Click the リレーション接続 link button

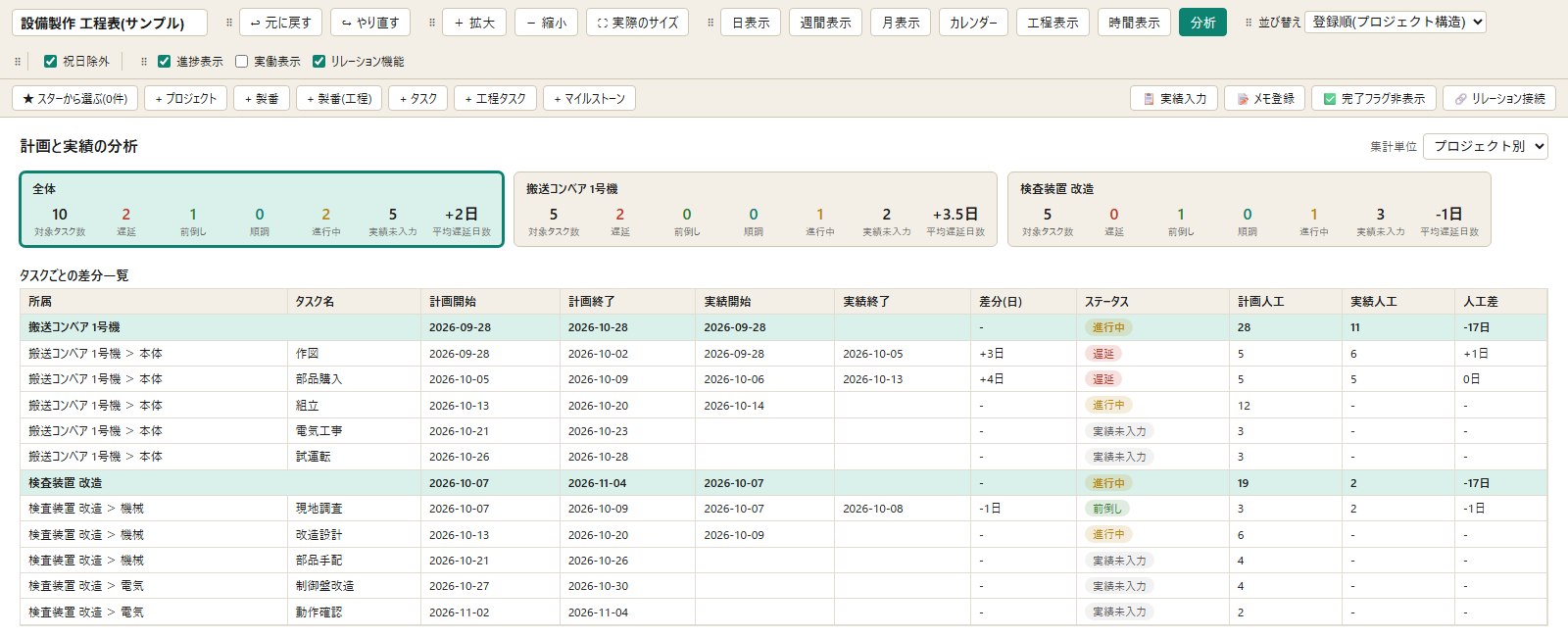coord(1499,98)
